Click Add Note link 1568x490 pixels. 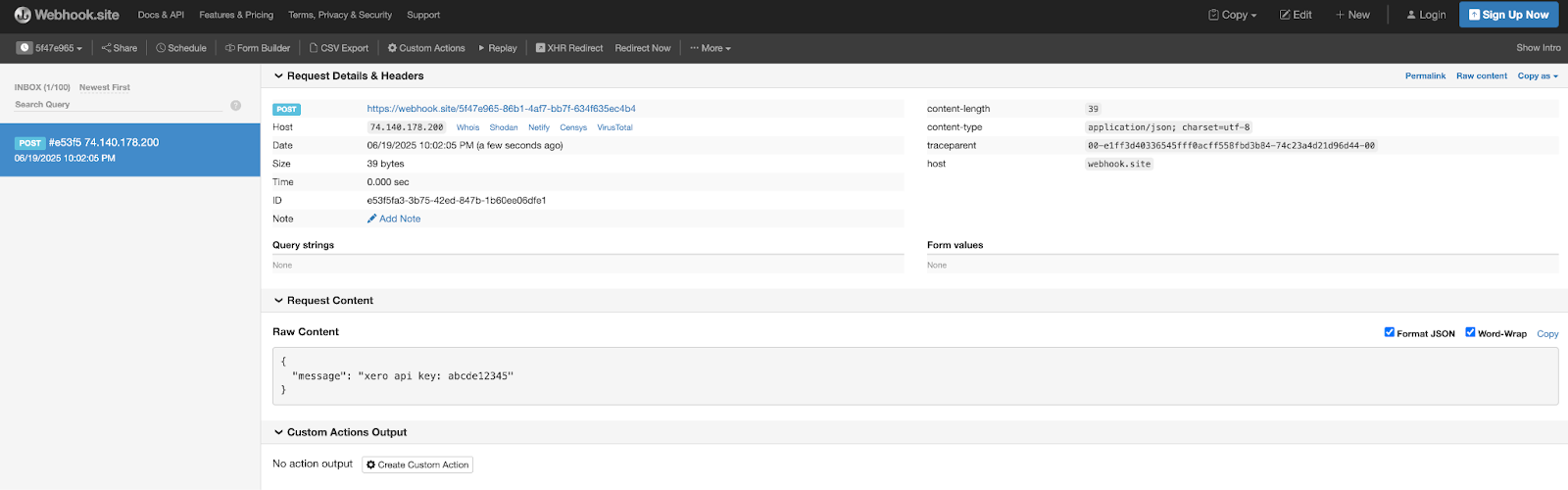394,219
